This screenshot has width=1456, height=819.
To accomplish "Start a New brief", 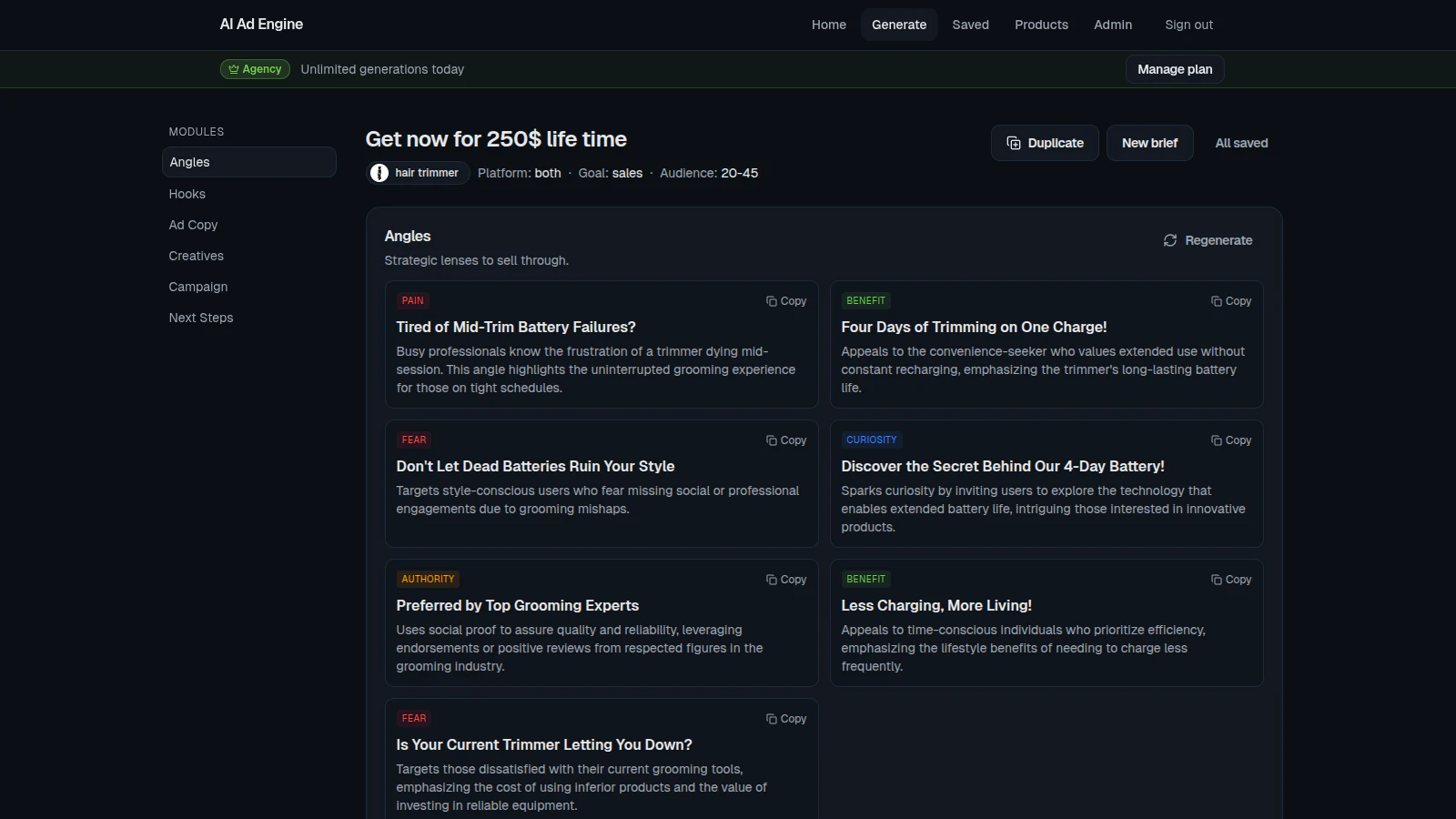I will pyautogui.click(x=1149, y=143).
